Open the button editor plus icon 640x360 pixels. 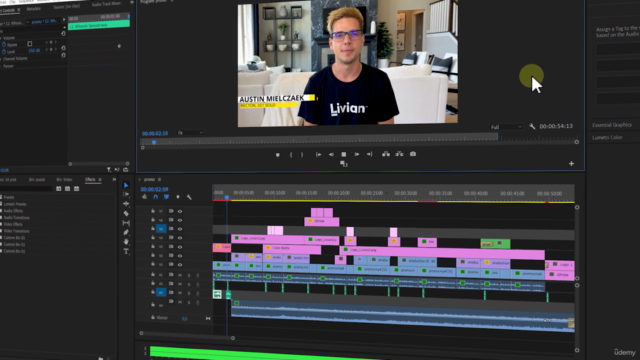571,164
